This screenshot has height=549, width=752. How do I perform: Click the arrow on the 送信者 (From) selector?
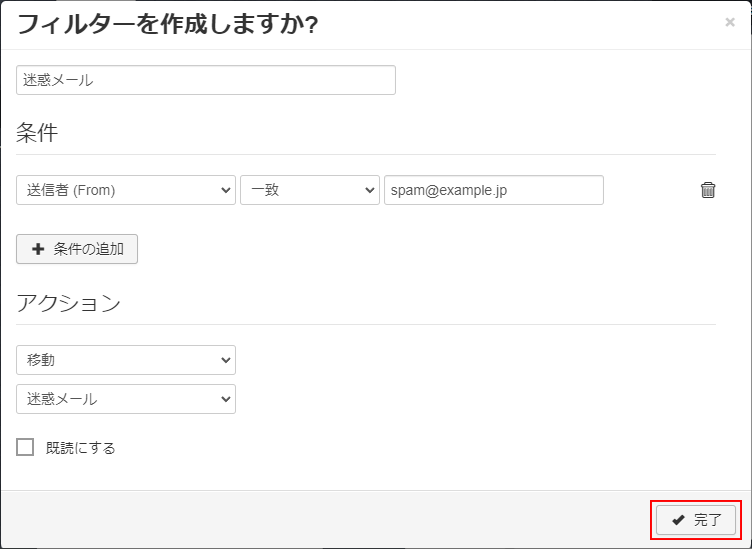223,190
